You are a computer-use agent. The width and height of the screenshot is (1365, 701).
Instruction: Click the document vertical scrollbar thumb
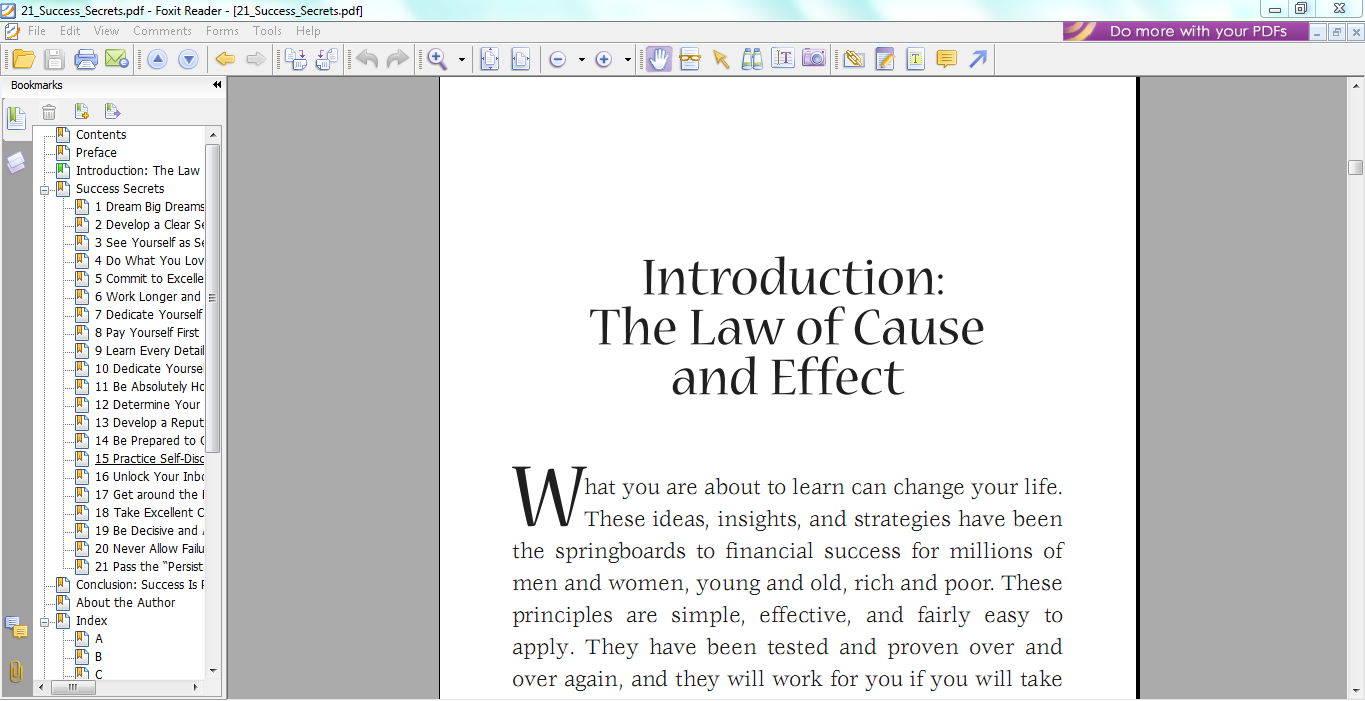[x=1355, y=167]
